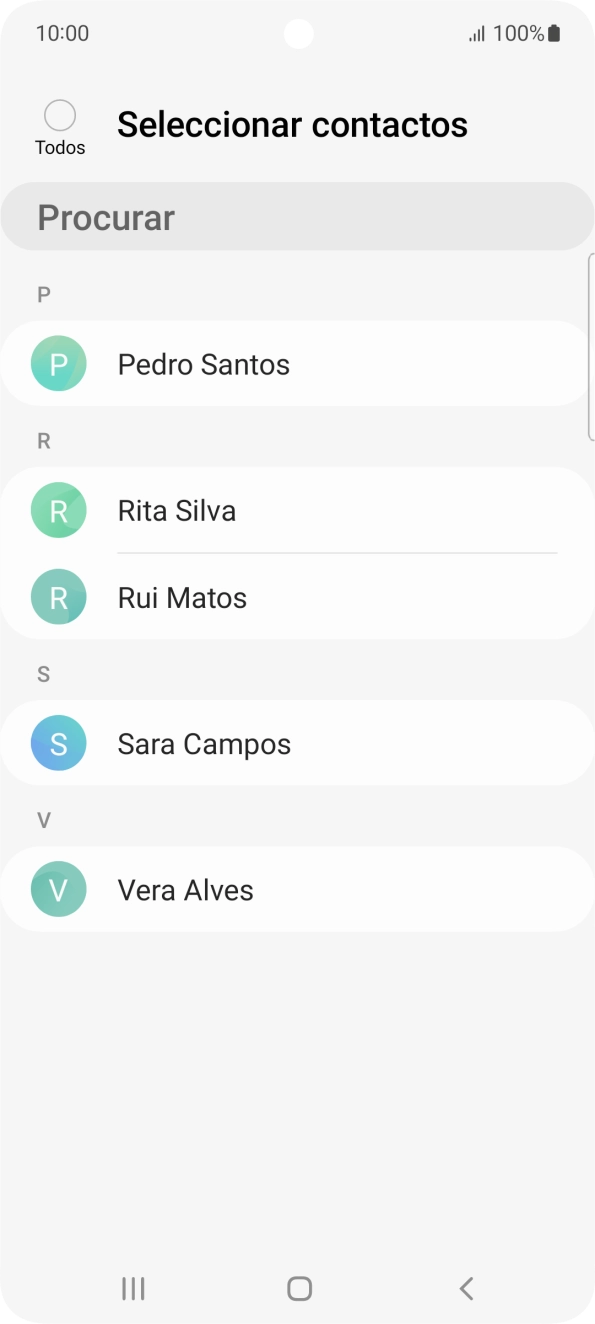Tap the 10:00 clock in status bar

(60, 33)
